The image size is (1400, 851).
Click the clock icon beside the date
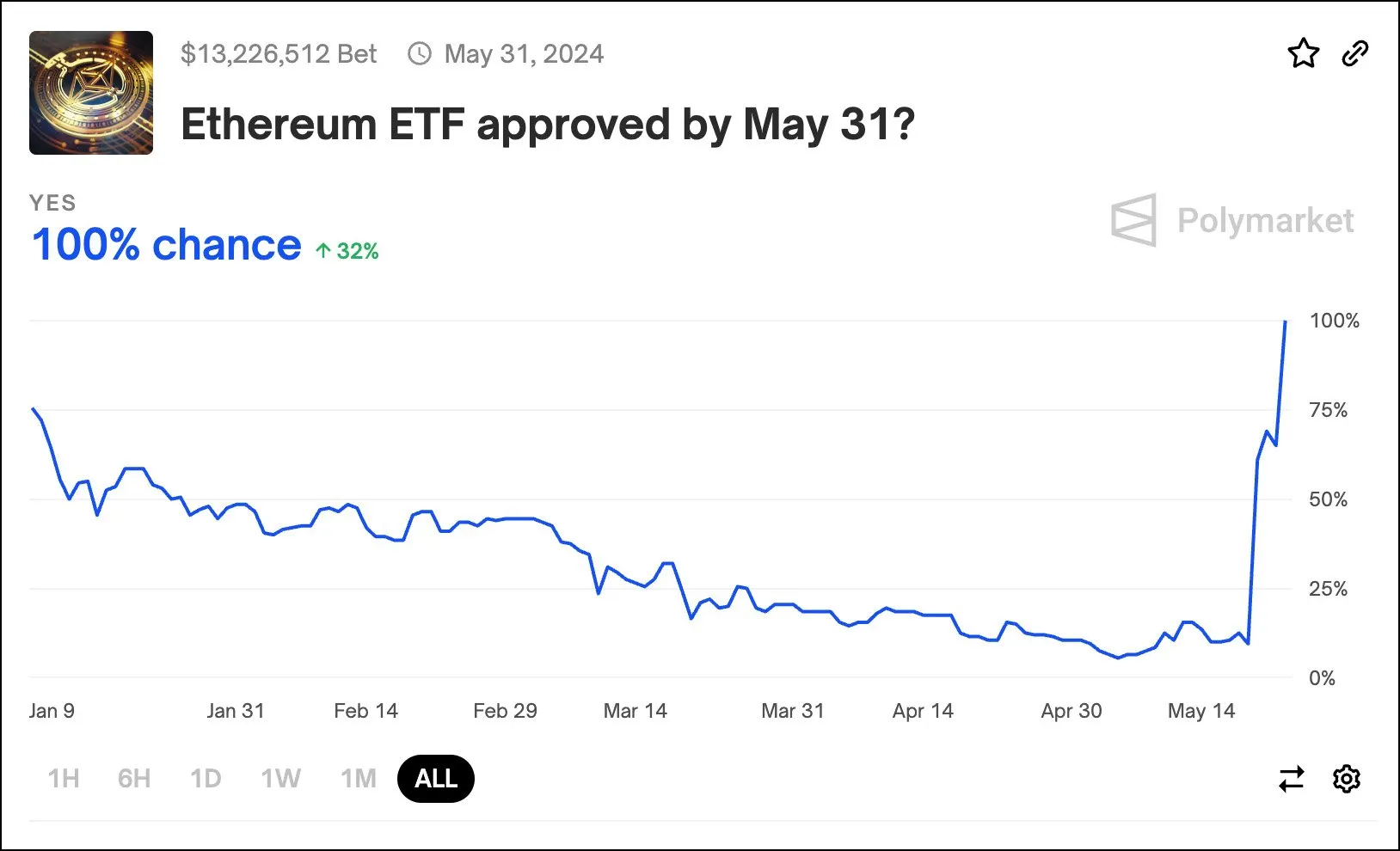[x=420, y=54]
